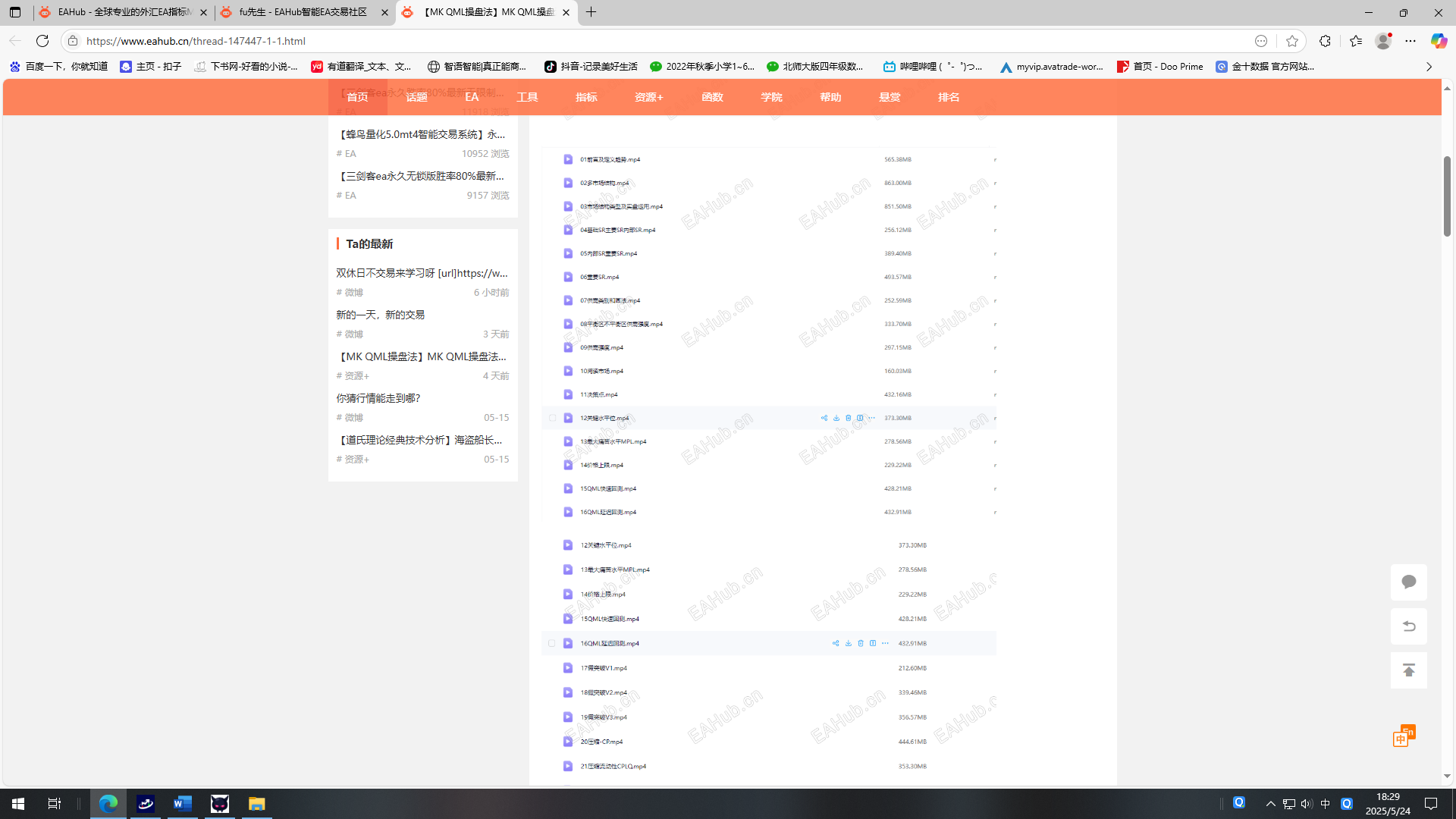Screen dimensions: 1456x819
Task: Toggle the 中 input method indicator
Action: click(x=1326, y=804)
